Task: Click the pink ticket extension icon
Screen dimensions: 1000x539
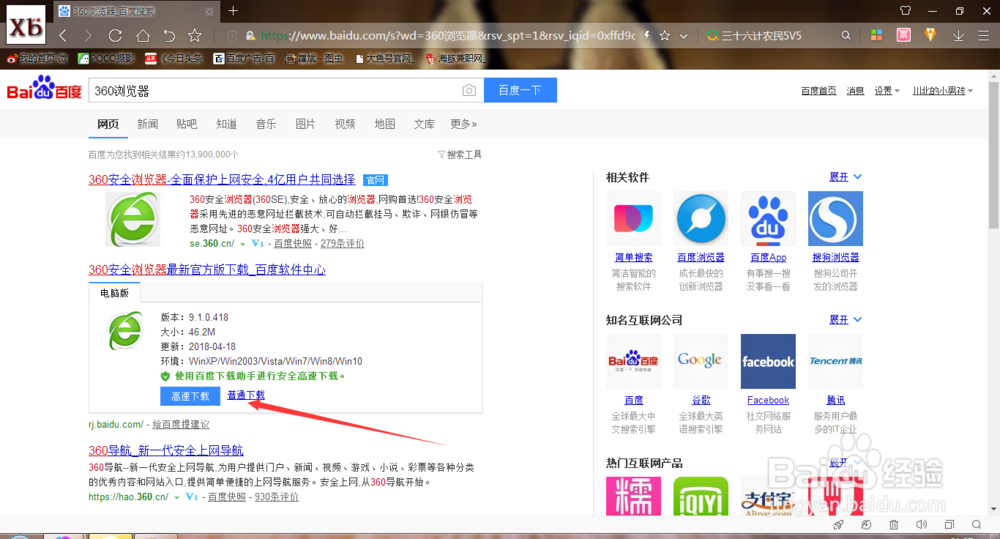Action: coord(904,35)
